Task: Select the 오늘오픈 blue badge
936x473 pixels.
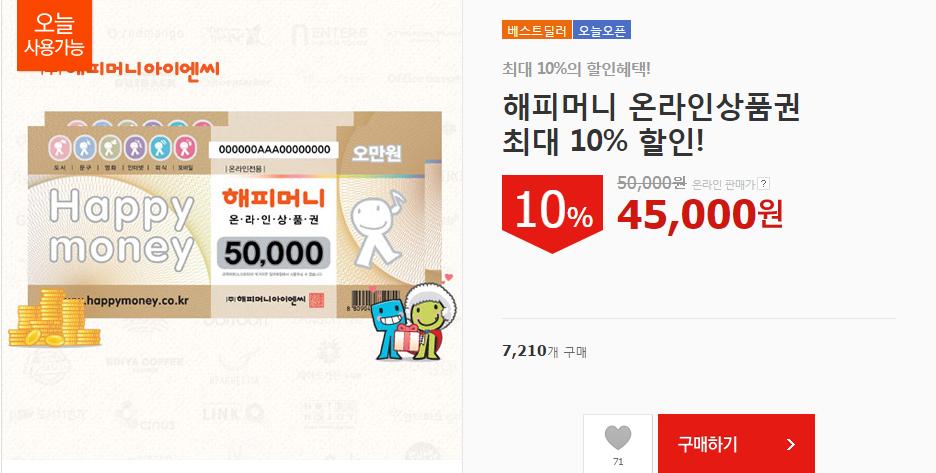Action: [x=602, y=30]
